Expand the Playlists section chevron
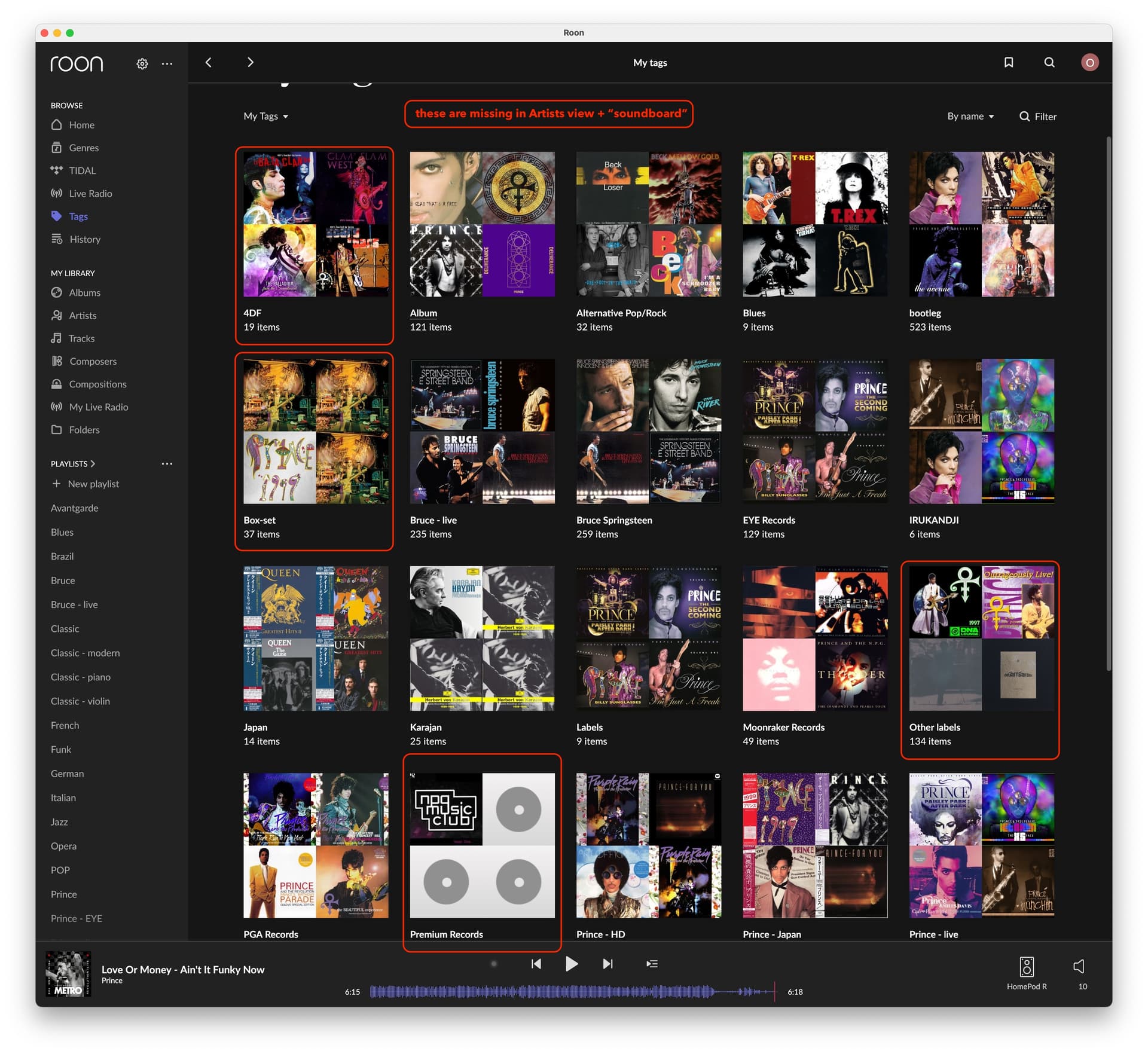Image resolution: width=1148 pixels, height=1054 pixels. coord(93,463)
